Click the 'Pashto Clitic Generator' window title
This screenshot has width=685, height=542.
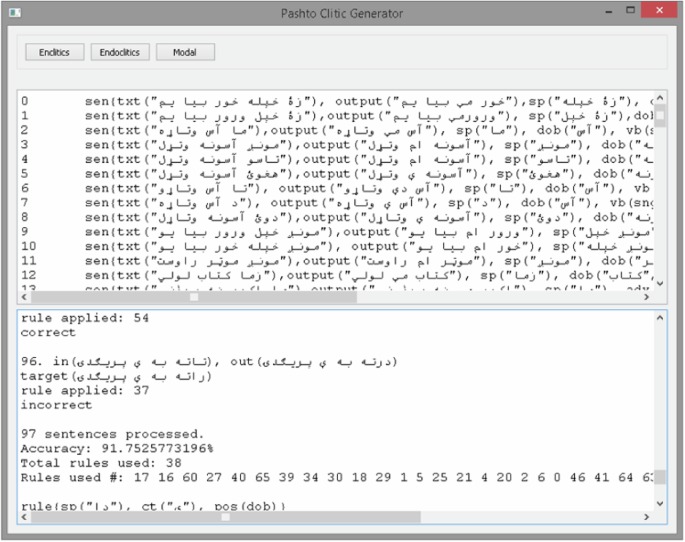342,14
